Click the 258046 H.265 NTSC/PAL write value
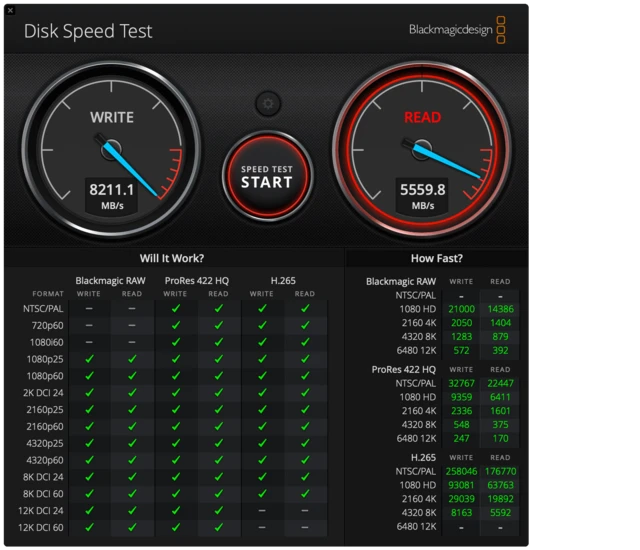 tap(462, 472)
